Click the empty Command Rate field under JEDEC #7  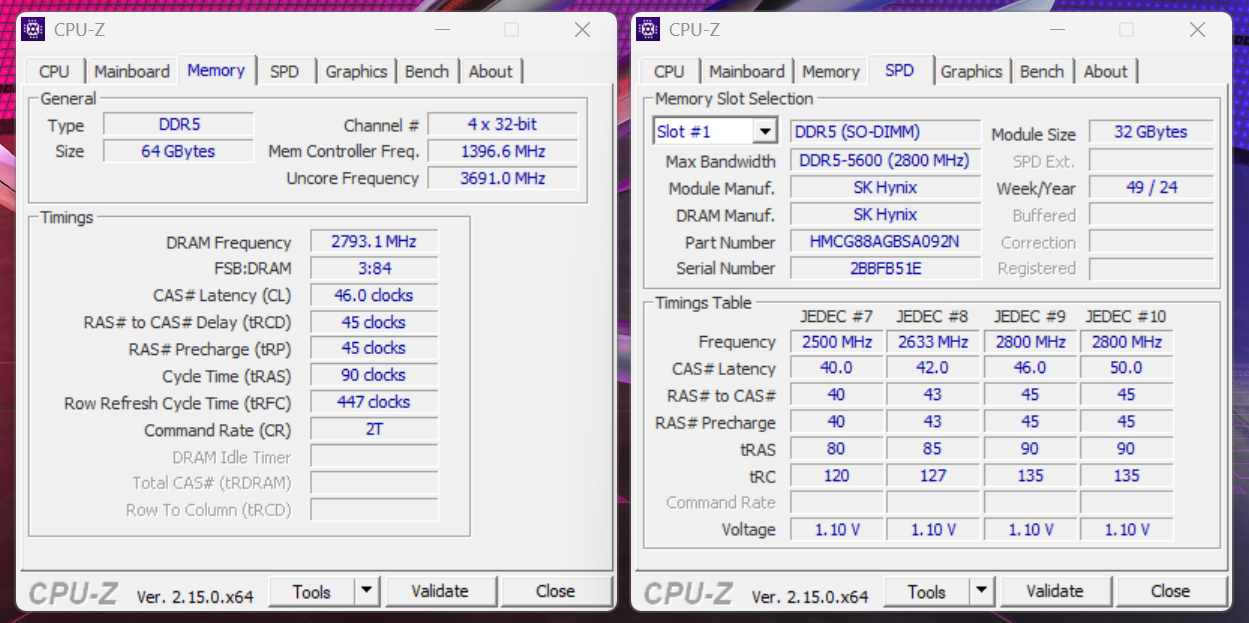[x=837, y=502]
